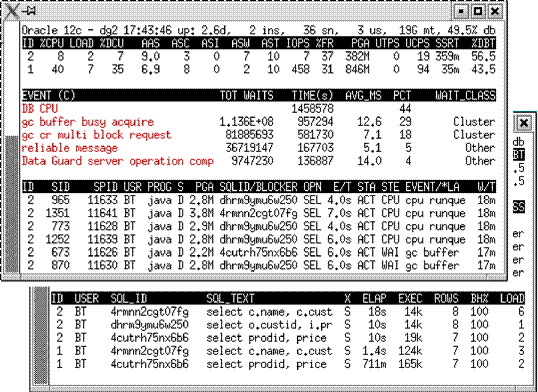This screenshot has height=392, width=538.
Task: Open the X window menu icon in title bar
Action: coord(11,11)
